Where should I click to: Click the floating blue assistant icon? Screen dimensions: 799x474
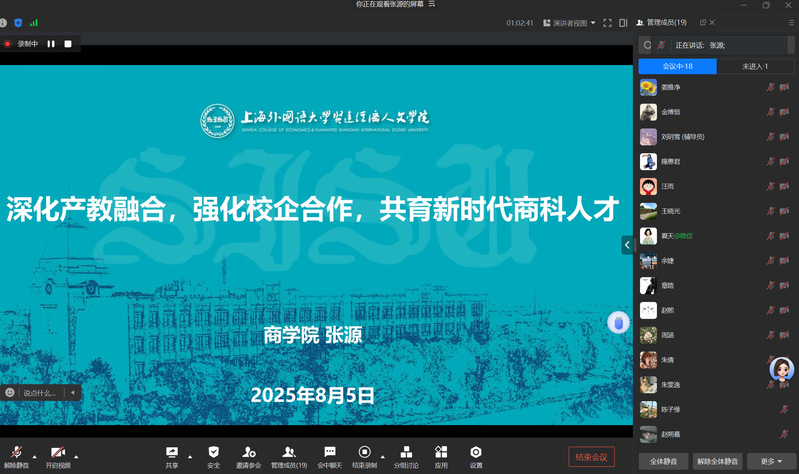click(x=618, y=323)
